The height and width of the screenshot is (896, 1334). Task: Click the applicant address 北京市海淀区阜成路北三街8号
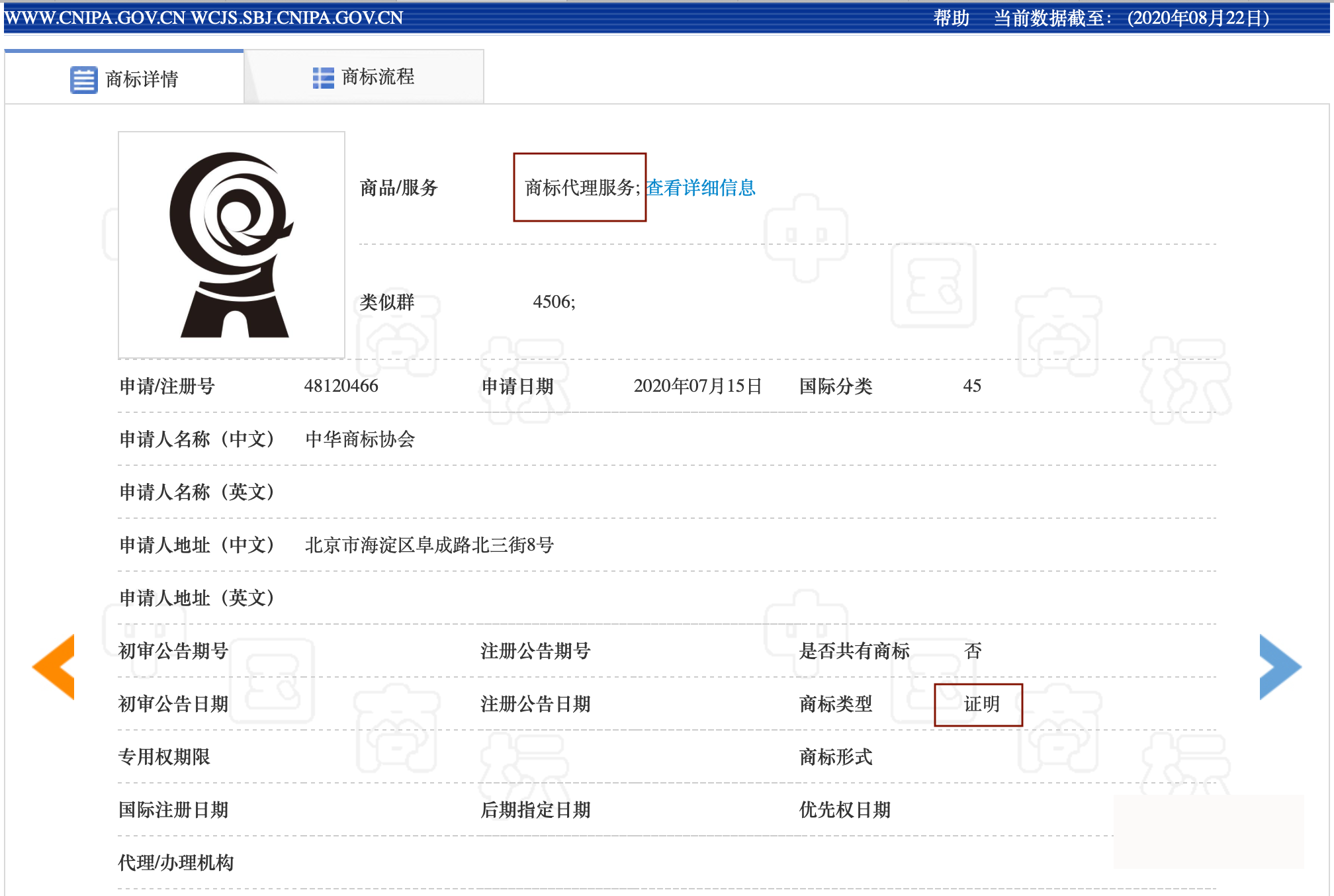coord(428,546)
